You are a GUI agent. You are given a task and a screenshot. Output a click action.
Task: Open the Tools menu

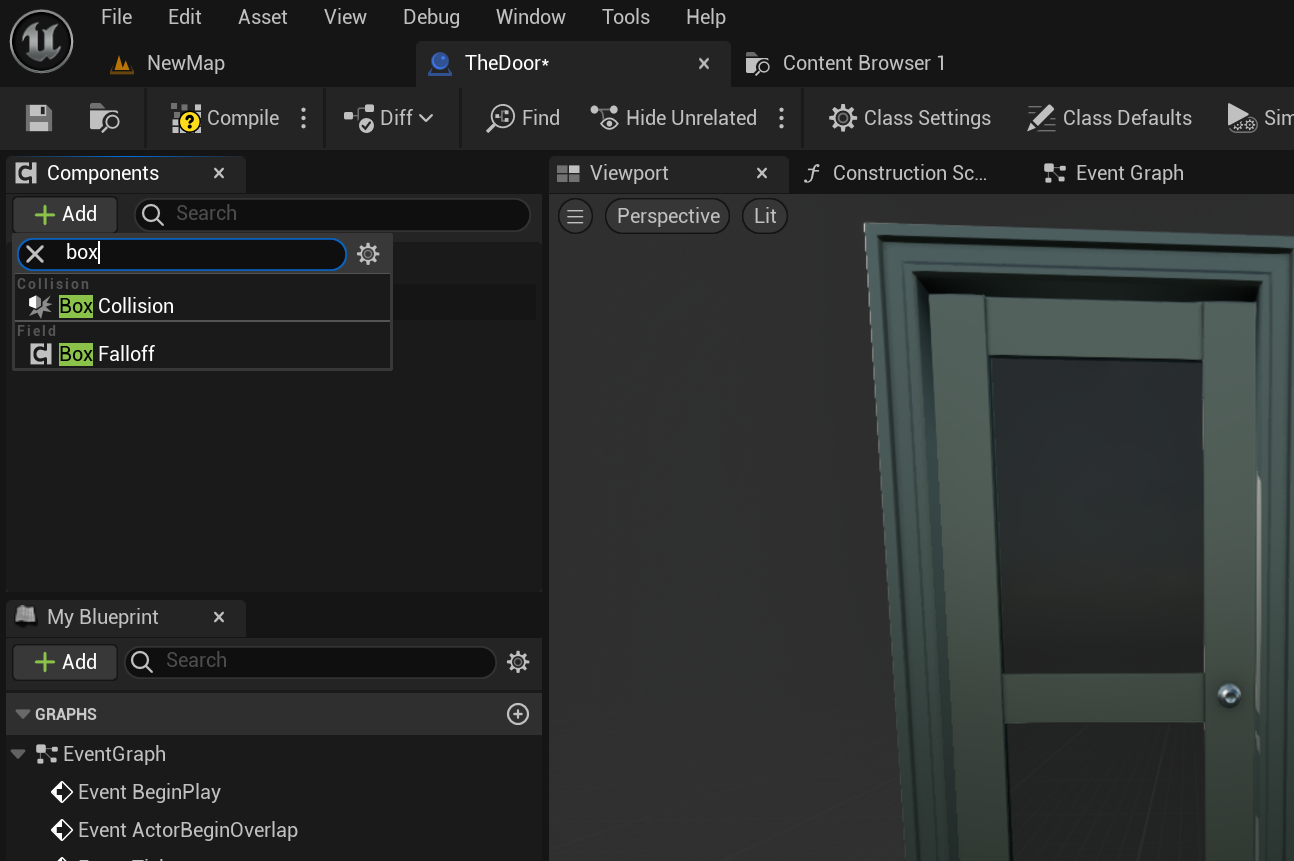click(626, 17)
